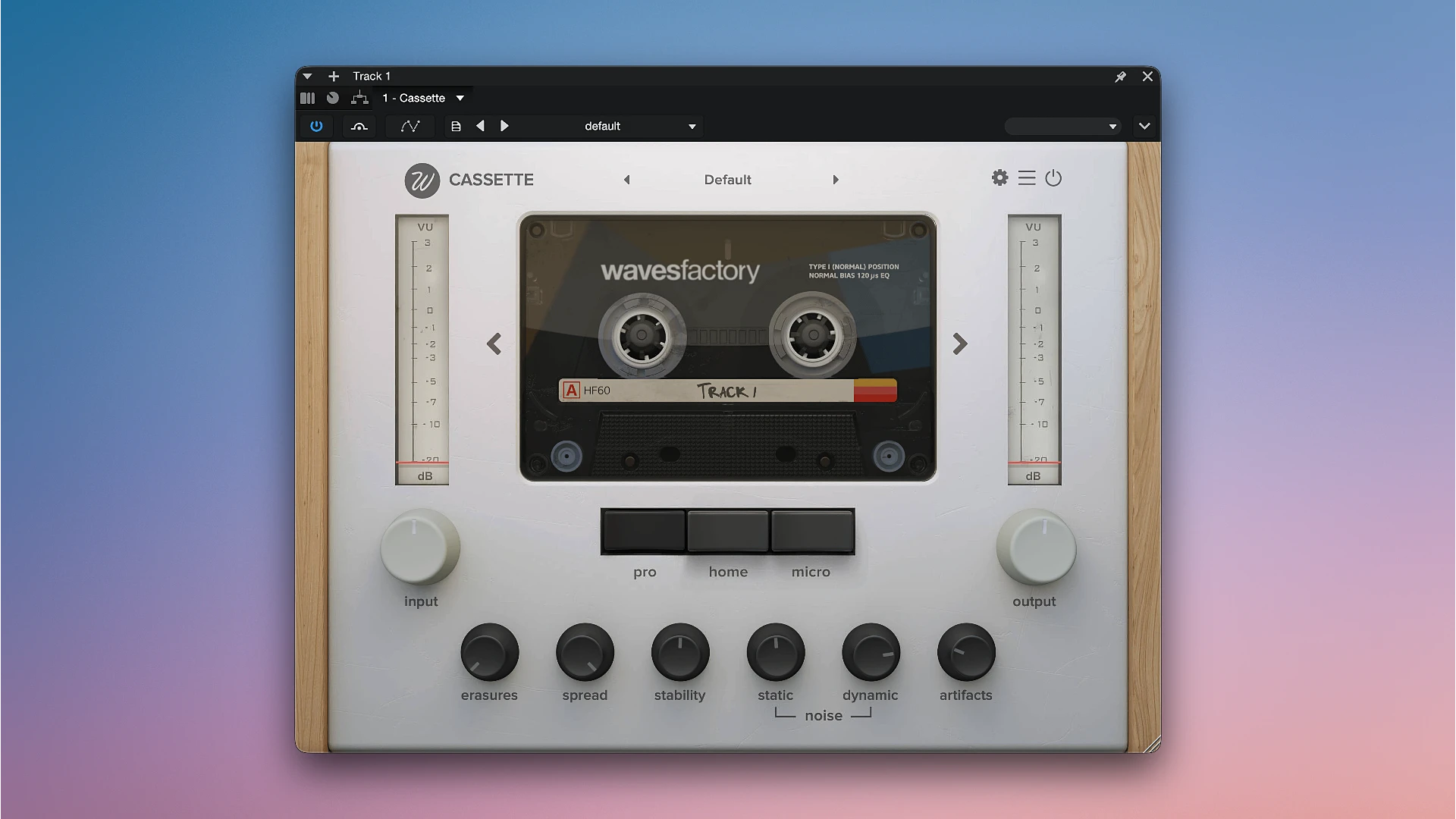Image resolution: width=1456 pixels, height=819 pixels.
Task: Open the Cassette hamburger menu
Action: [1027, 178]
